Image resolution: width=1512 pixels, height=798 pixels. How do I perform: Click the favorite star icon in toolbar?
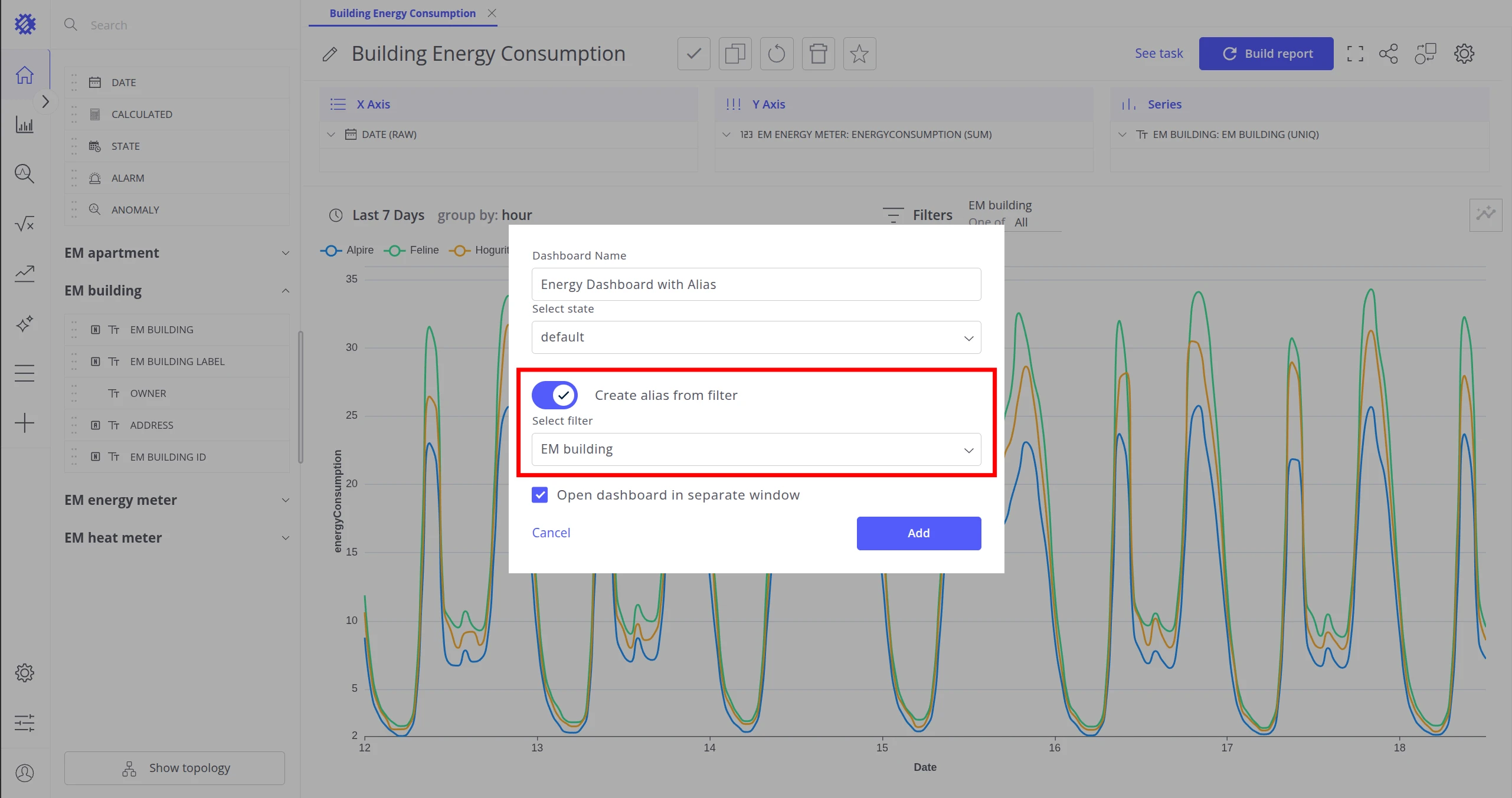[859, 54]
